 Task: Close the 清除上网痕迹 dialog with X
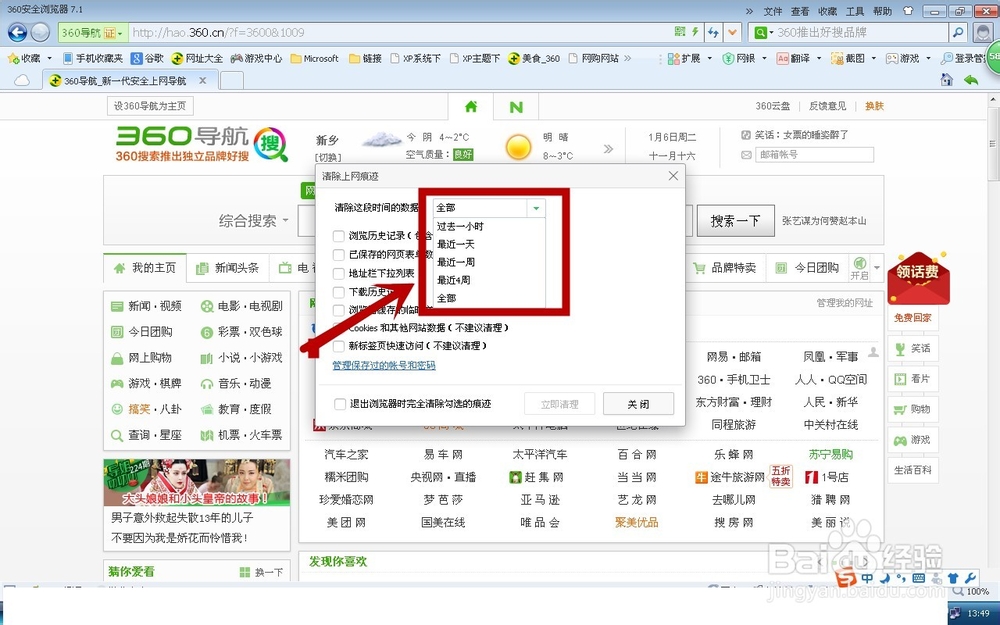coord(673,175)
